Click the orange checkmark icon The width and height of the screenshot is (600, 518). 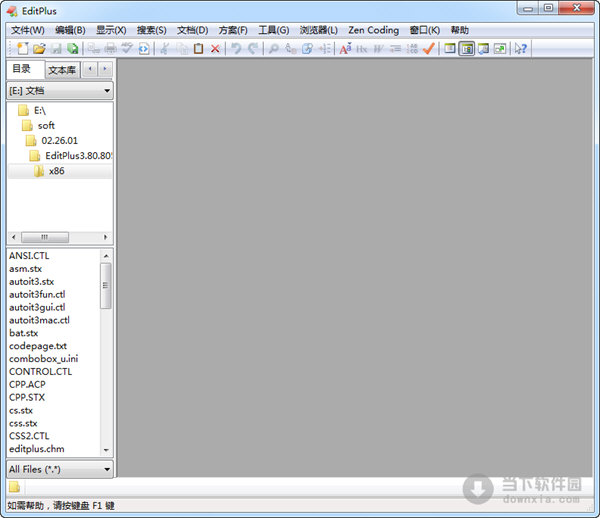(429, 49)
